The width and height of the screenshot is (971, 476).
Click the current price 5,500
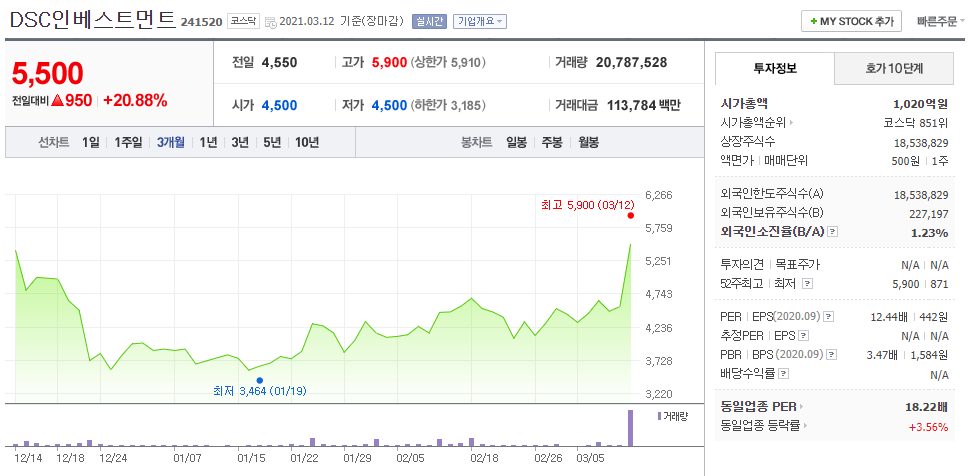pos(48,74)
